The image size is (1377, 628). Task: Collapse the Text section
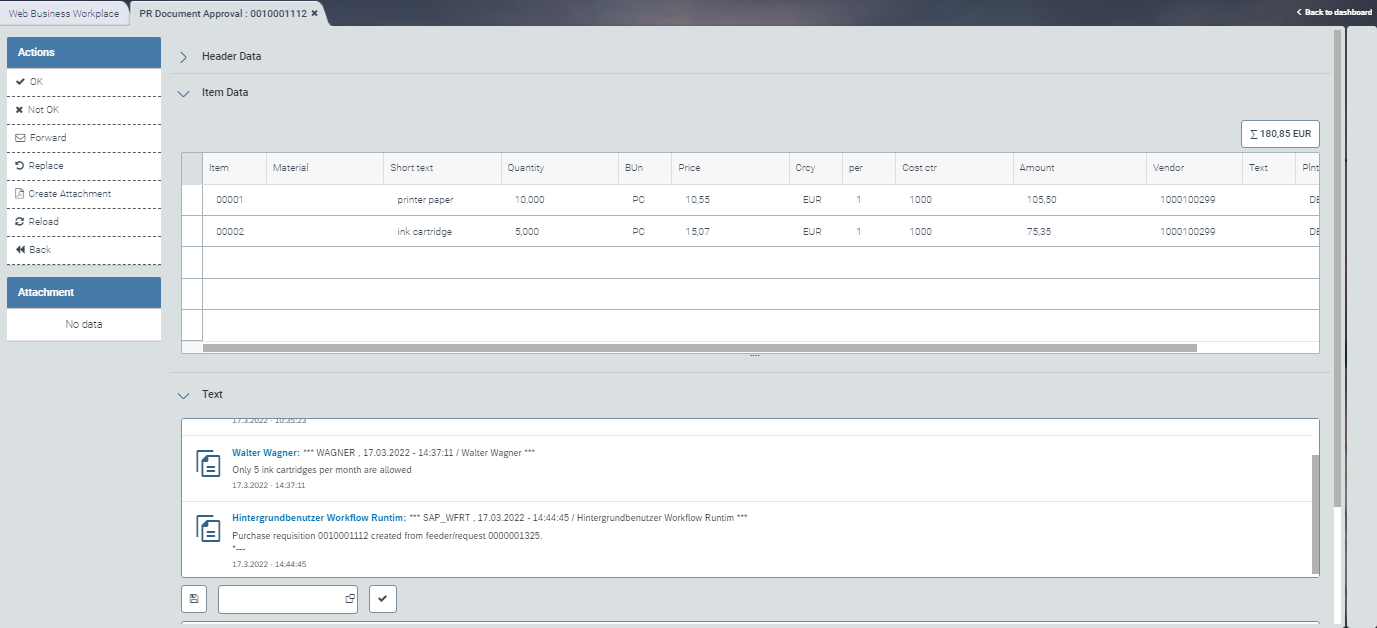coord(183,394)
